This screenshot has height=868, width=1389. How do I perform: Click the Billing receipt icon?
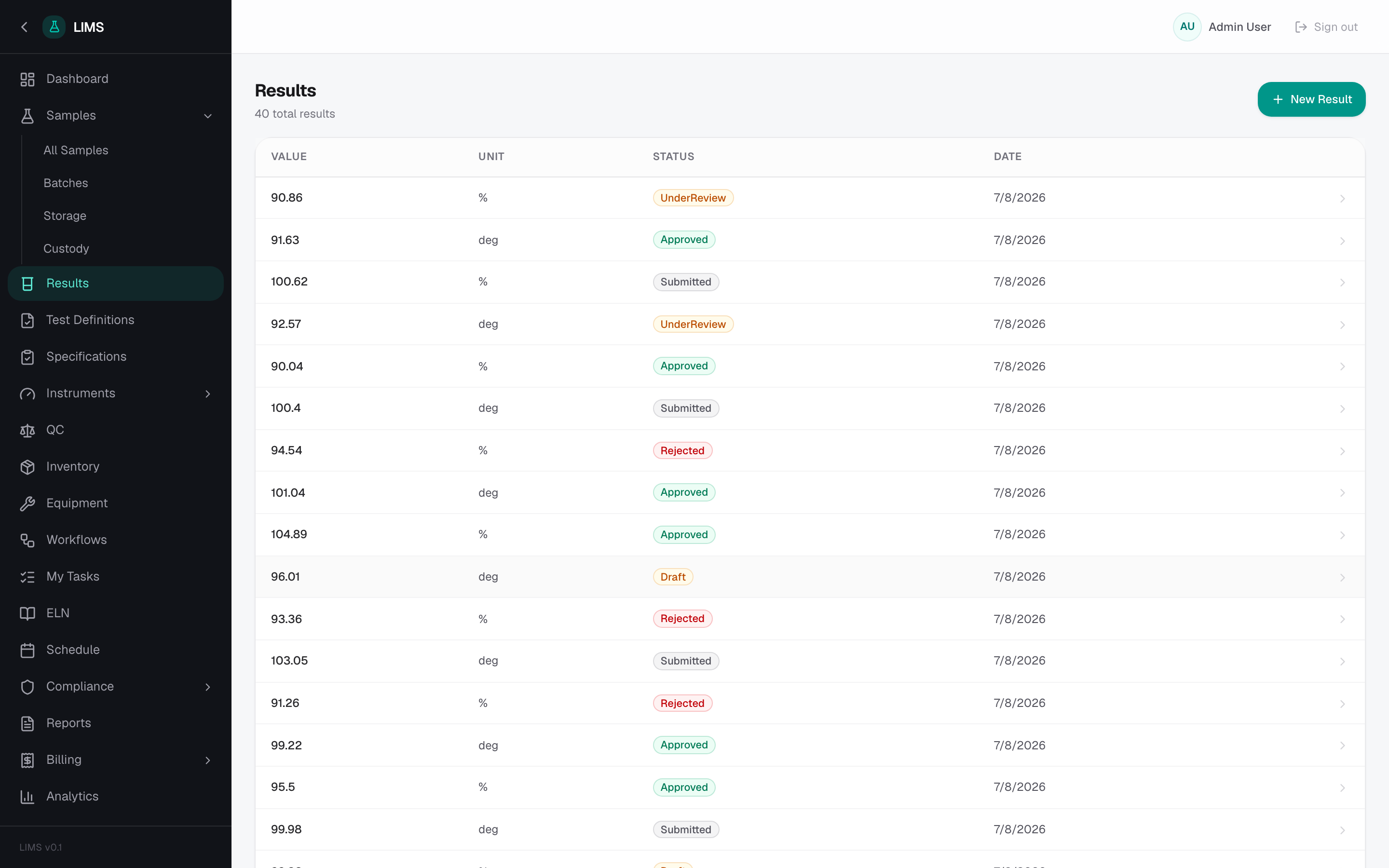tap(27, 760)
